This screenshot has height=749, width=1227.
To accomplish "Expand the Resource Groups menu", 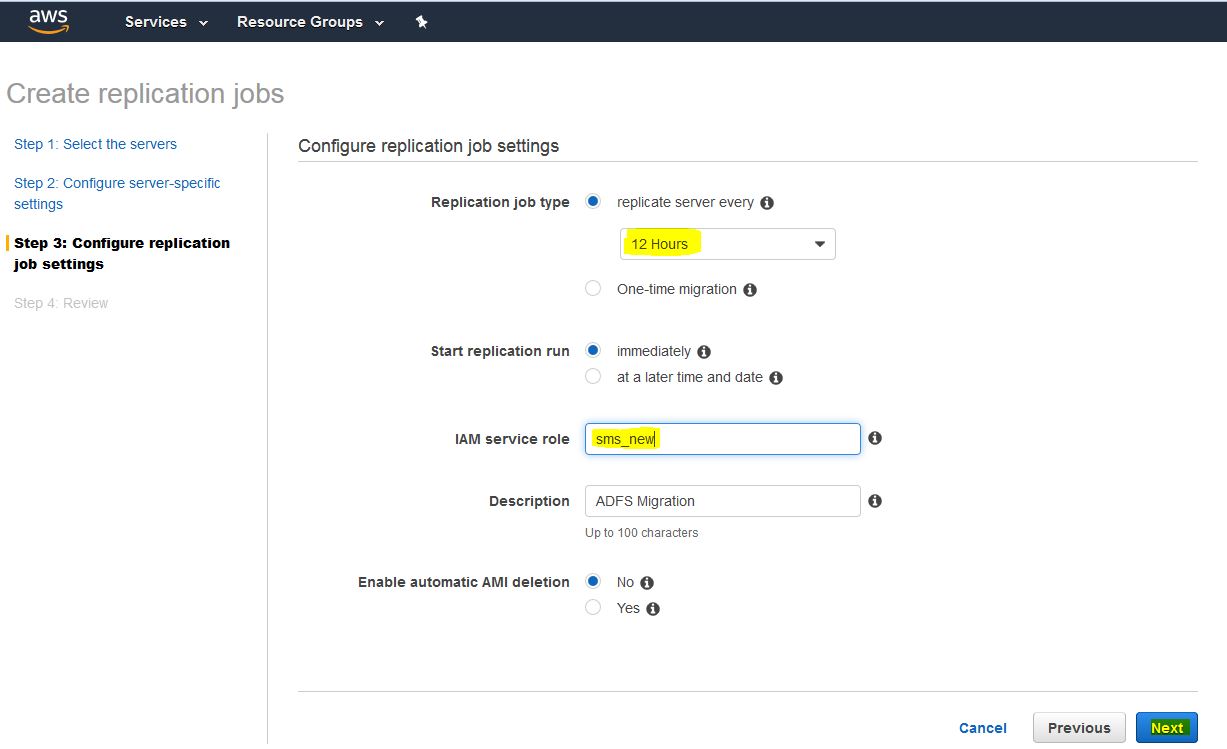I will [310, 22].
